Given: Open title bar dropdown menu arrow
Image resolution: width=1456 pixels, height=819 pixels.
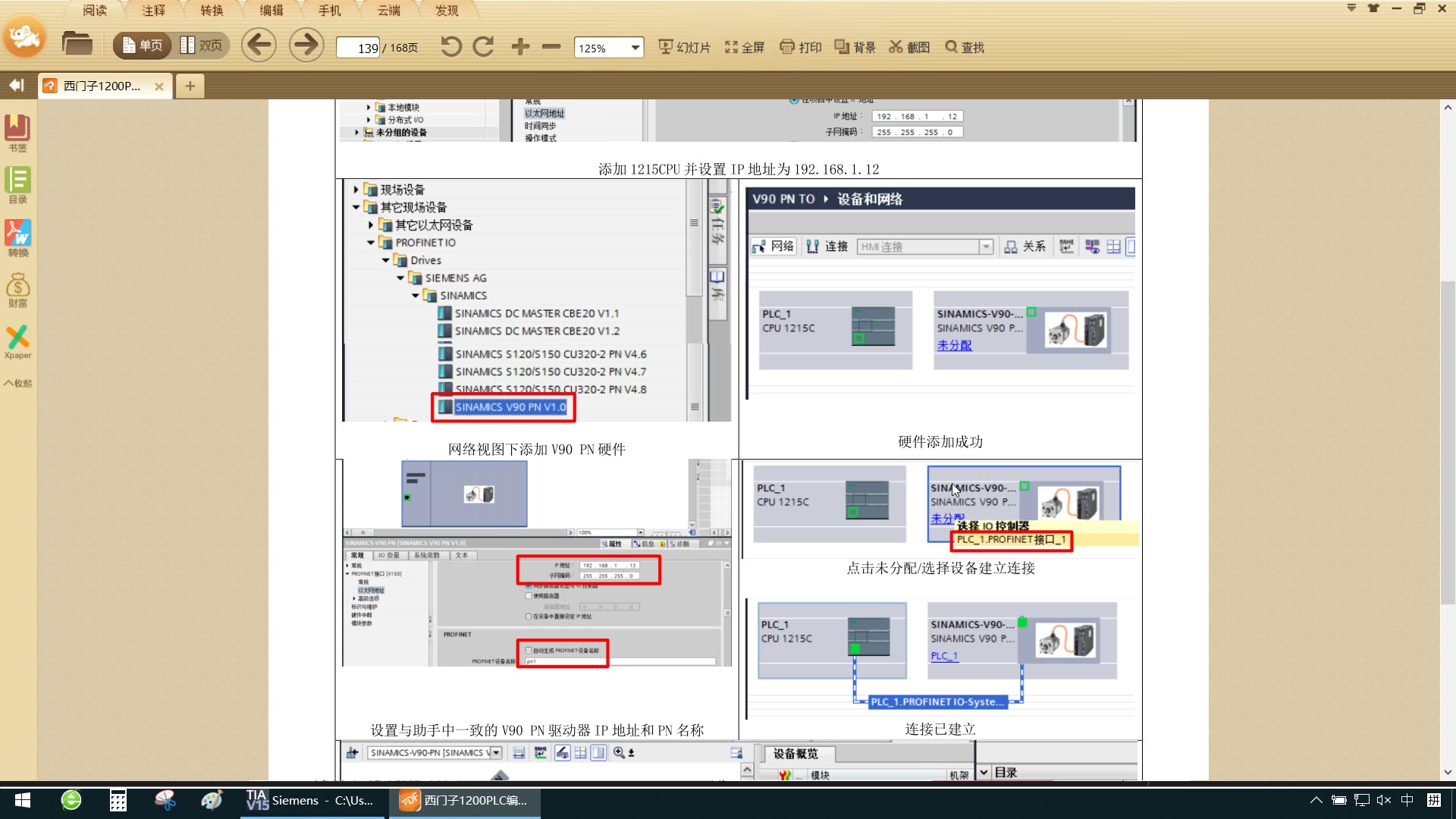Looking at the screenshot, I should click(x=1351, y=8).
